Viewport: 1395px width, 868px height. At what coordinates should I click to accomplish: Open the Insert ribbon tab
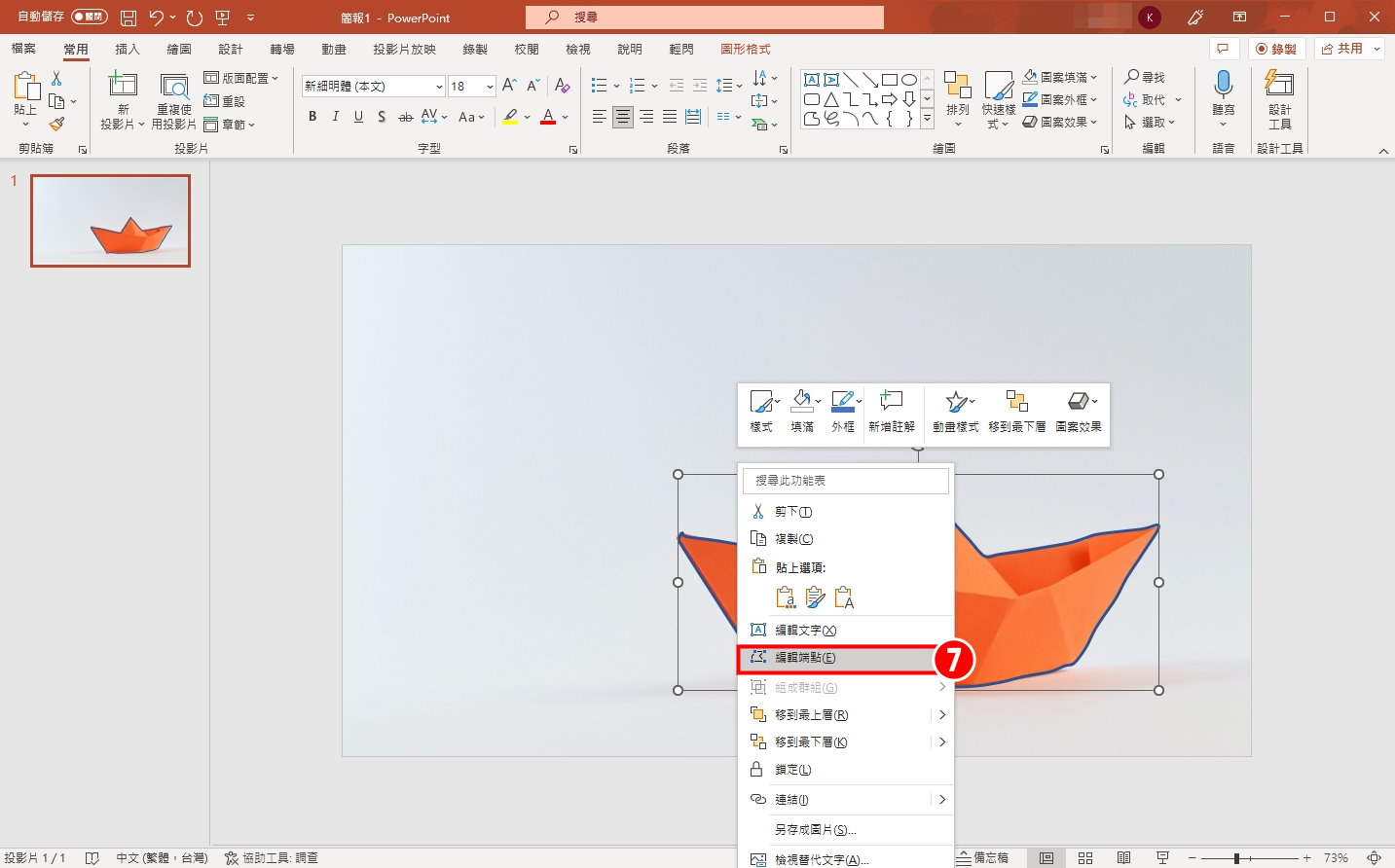(128, 49)
